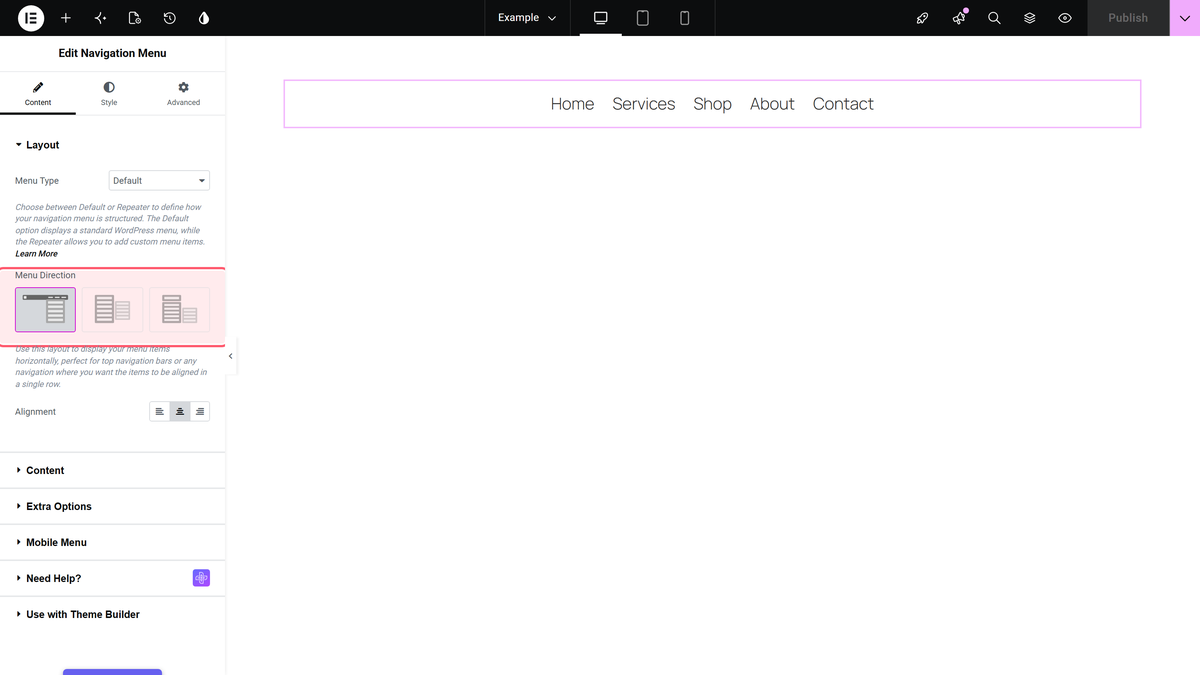The width and height of the screenshot is (1200, 675).
Task: Open the AI sparkle tool
Action: coord(100,18)
